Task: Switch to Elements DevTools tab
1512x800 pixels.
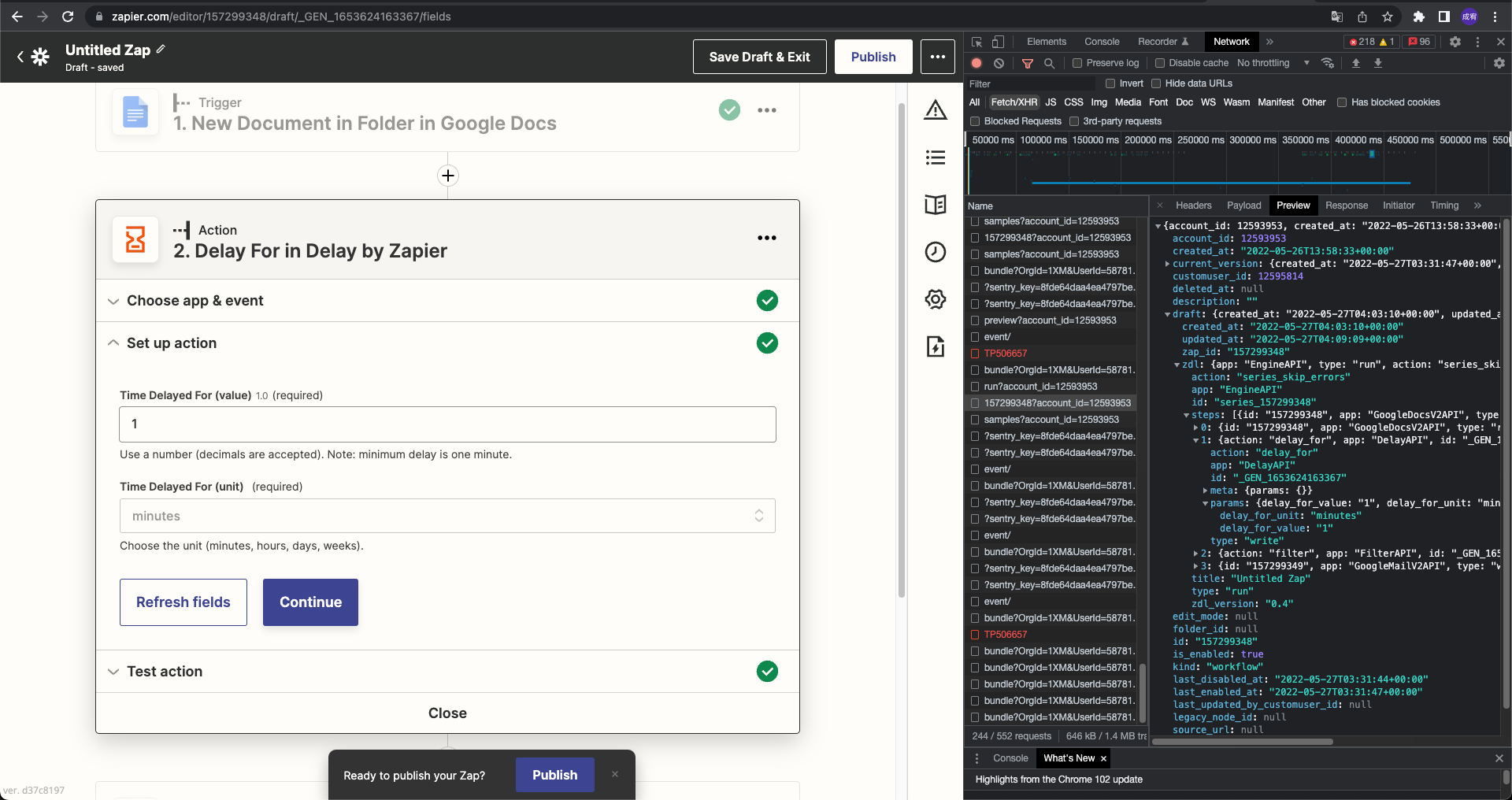Action: (1046, 42)
